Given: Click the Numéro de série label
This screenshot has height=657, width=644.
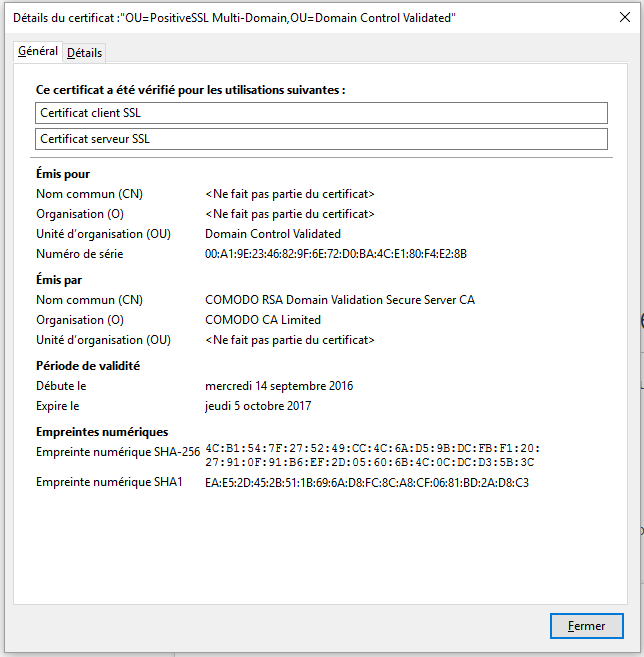Looking at the screenshot, I should point(80,254).
